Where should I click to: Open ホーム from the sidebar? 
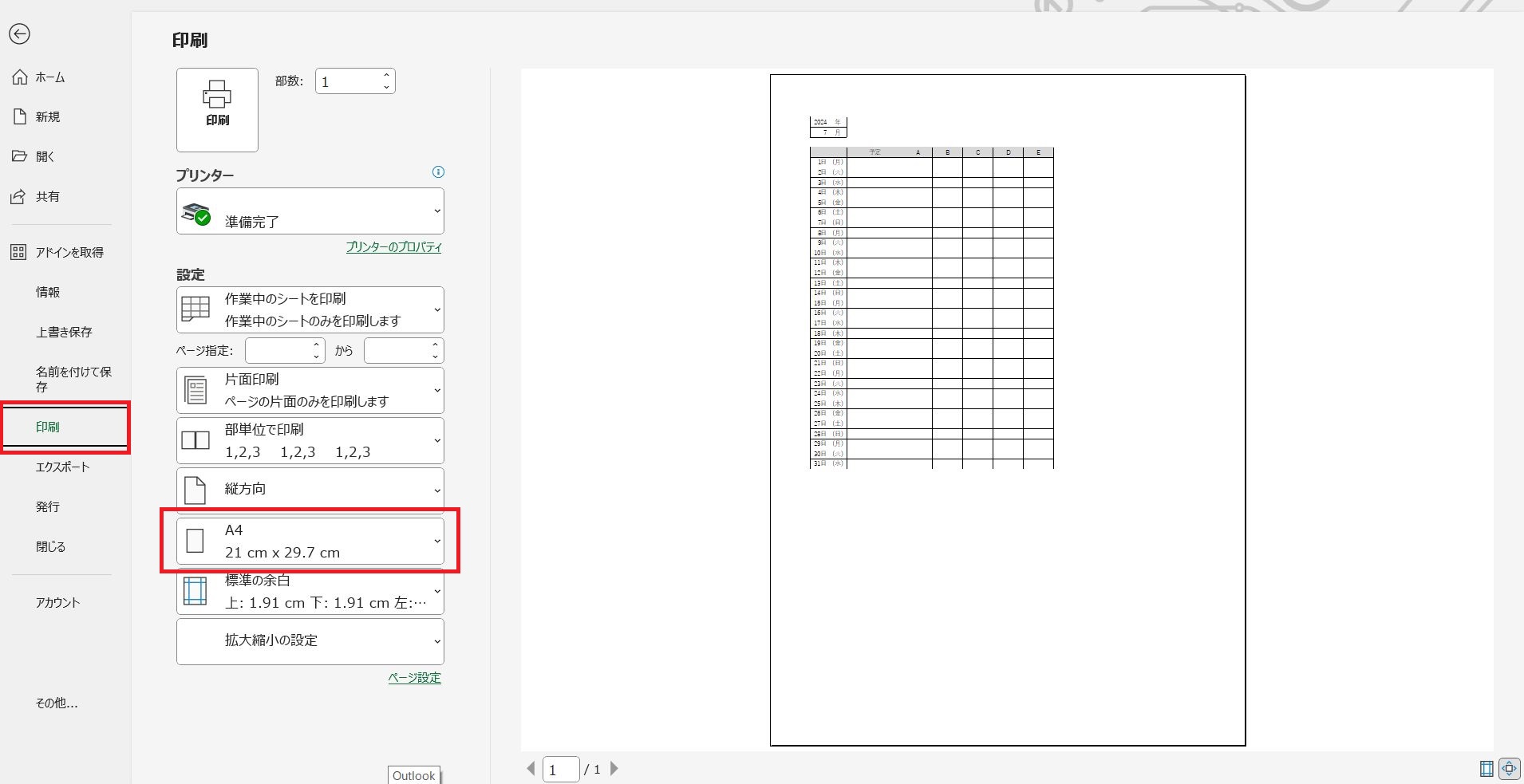(x=49, y=77)
